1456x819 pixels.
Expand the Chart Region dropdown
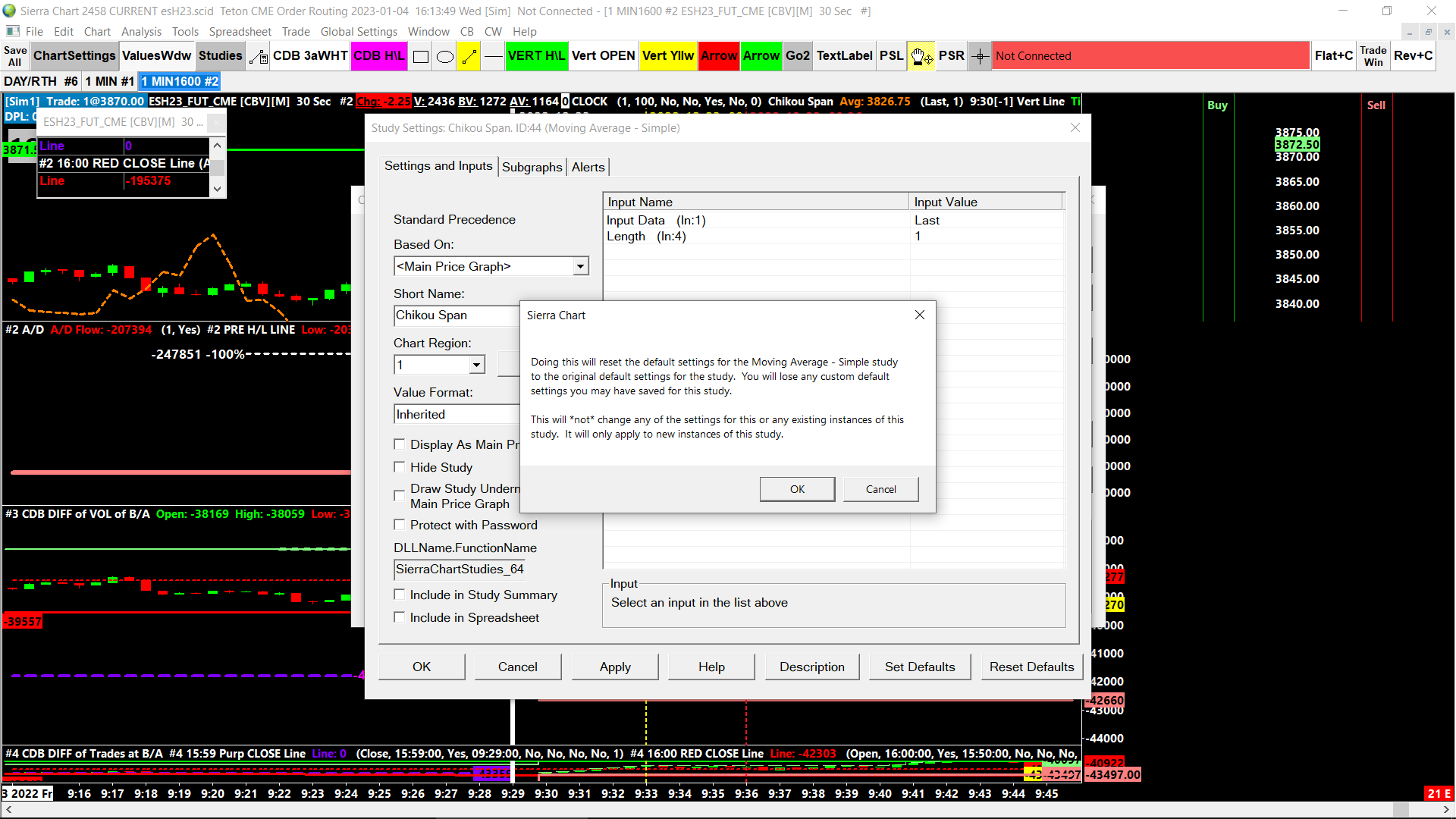(476, 365)
